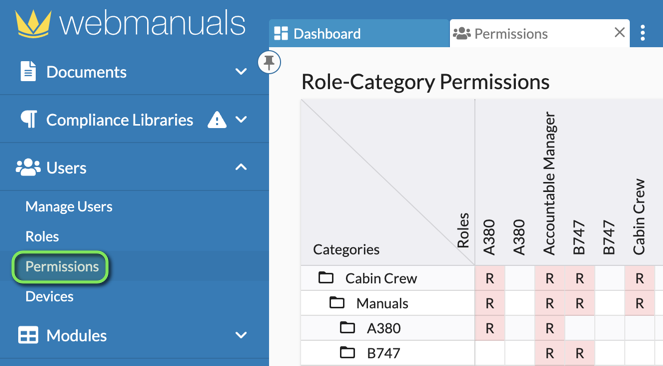Toggle Cabin Crew permission for Accountable Manager
Viewport: 663px width, 366px height.
coord(550,278)
